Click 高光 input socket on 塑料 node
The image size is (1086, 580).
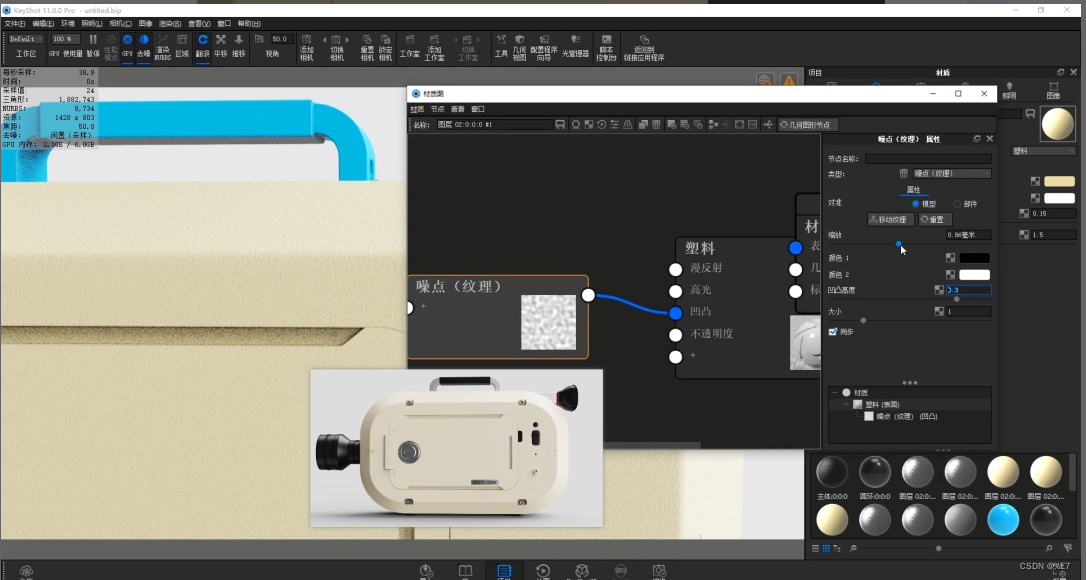pos(675,291)
